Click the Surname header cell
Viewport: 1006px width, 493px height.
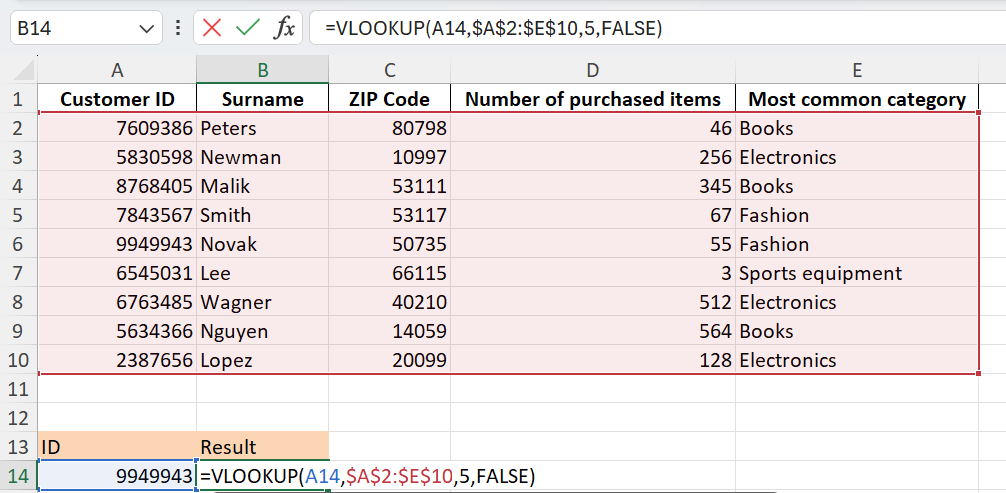(x=262, y=99)
